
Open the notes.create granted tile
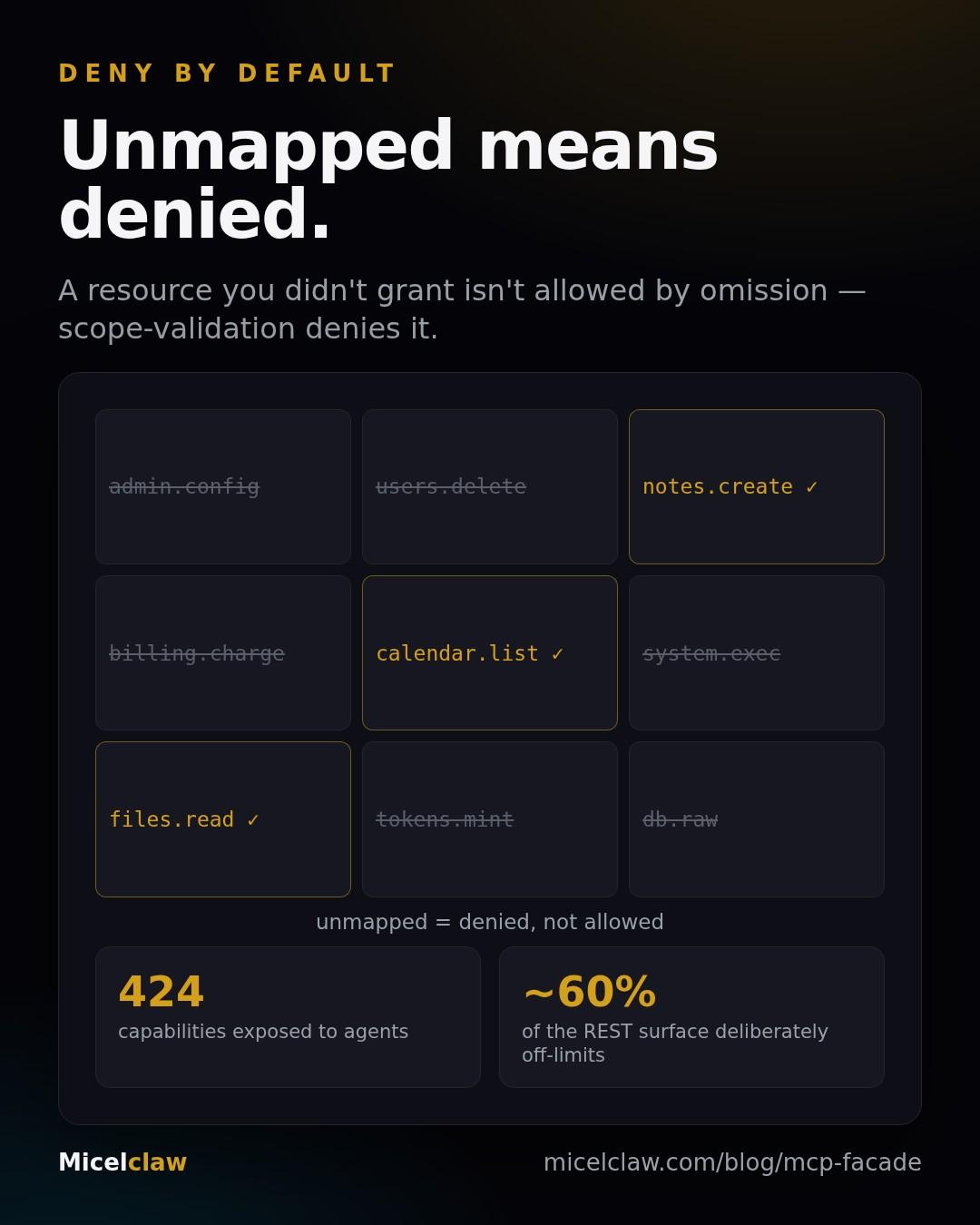click(757, 486)
